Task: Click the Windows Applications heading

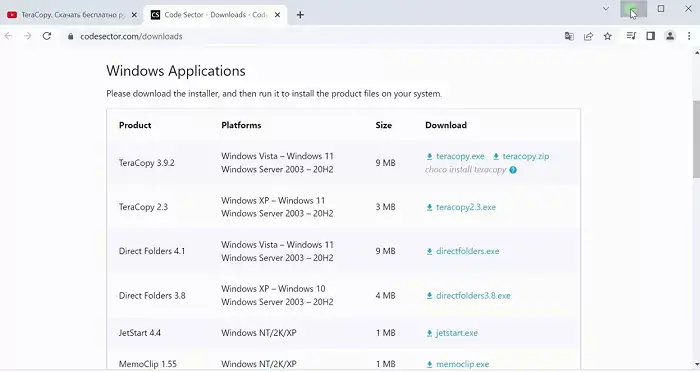Action: (x=176, y=71)
